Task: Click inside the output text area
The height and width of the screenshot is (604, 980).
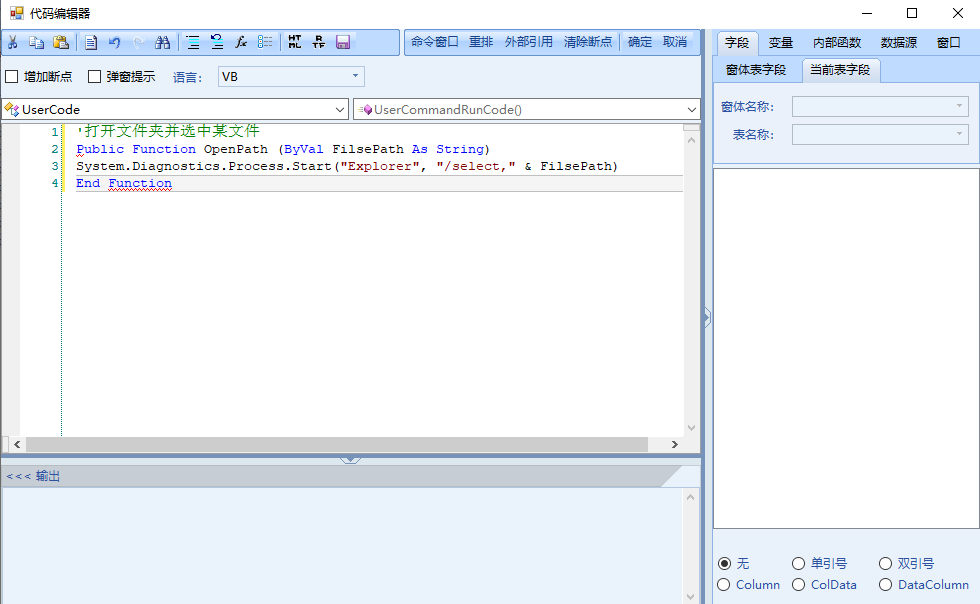Action: [342, 545]
